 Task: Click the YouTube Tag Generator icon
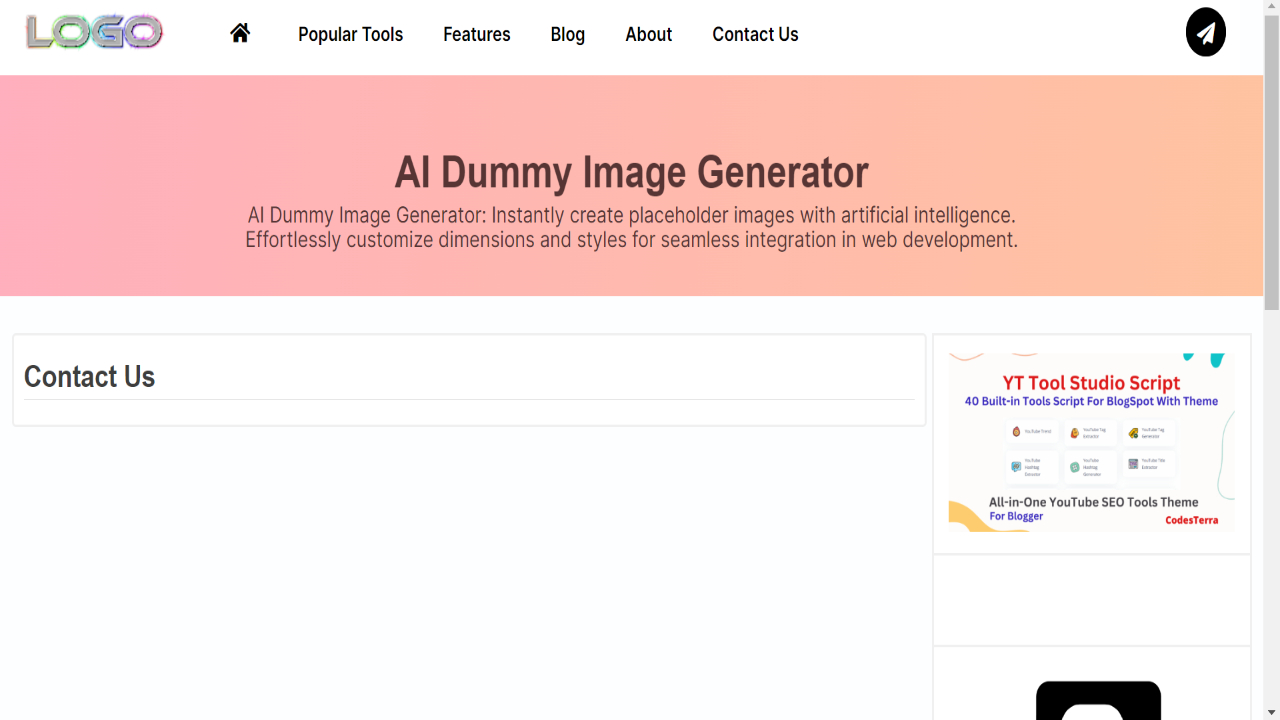click(1133, 433)
